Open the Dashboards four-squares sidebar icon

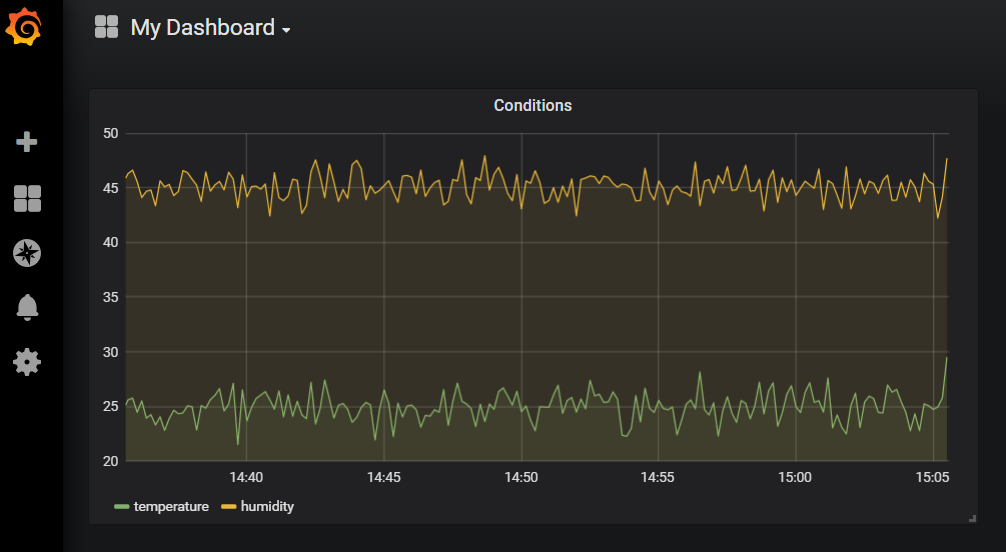pos(27,198)
